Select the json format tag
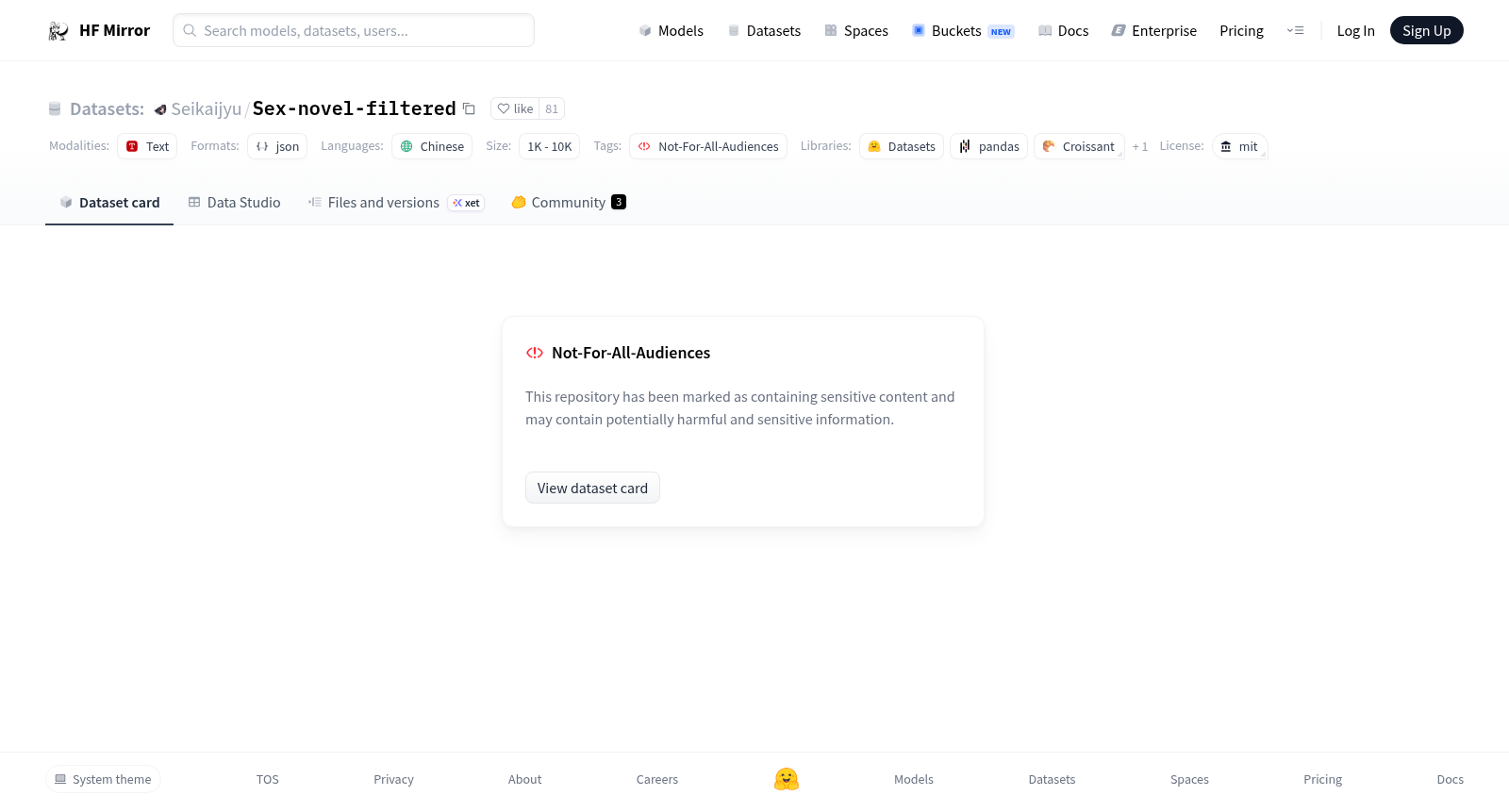The height and width of the screenshot is (812, 1509). point(277,146)
